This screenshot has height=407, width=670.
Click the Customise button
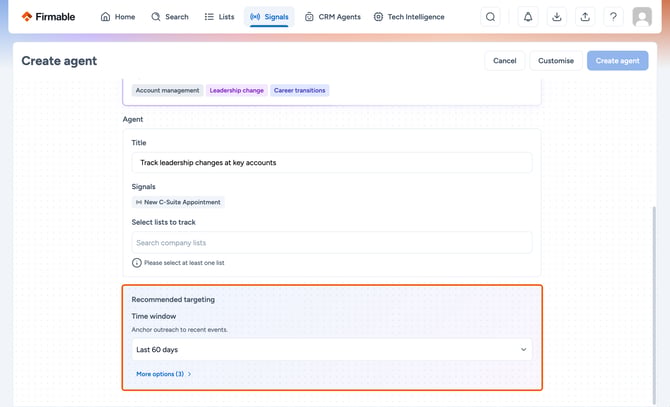(556, 61)
